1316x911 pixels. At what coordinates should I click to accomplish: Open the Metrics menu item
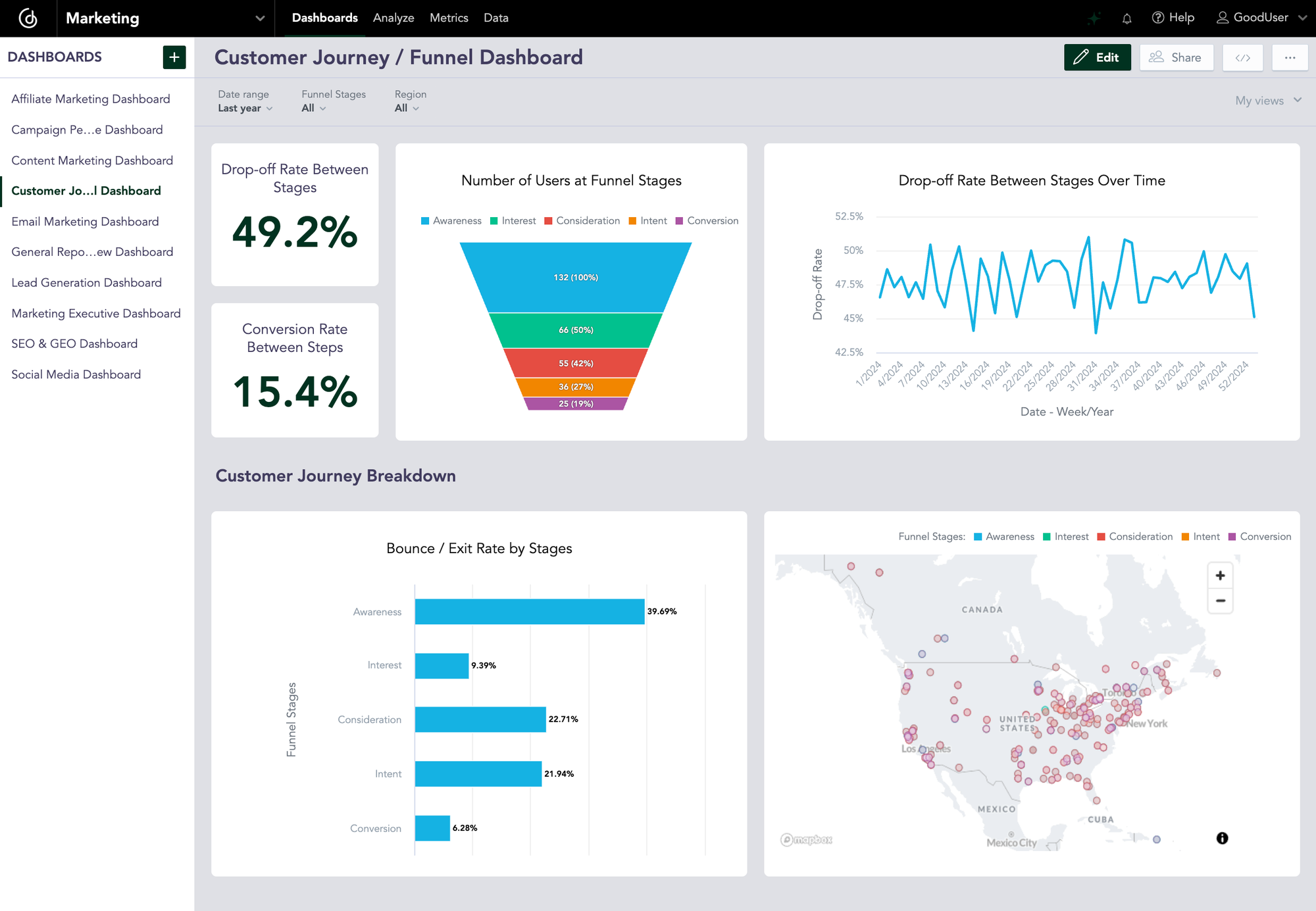point(449,18)
